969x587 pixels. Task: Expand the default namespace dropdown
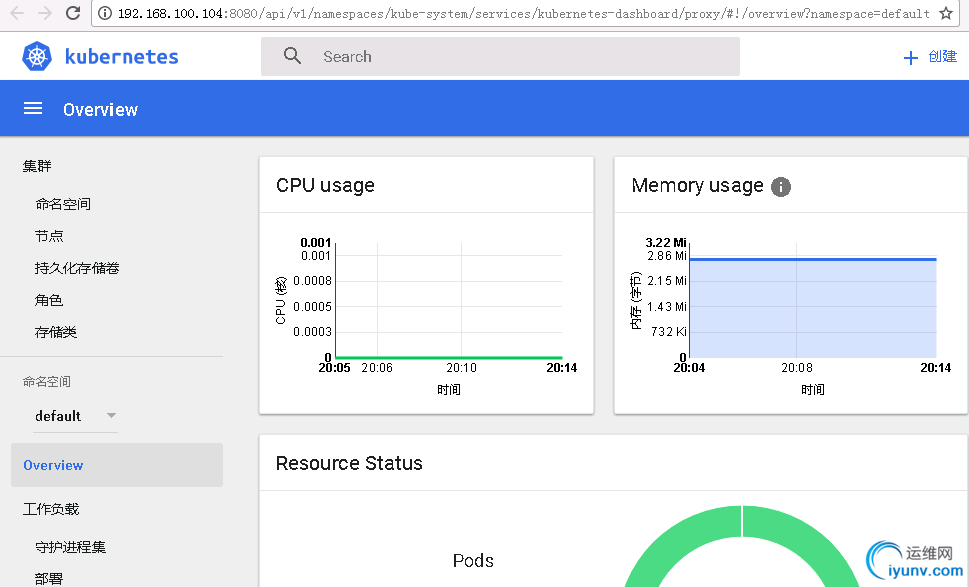tap(111, 416)
